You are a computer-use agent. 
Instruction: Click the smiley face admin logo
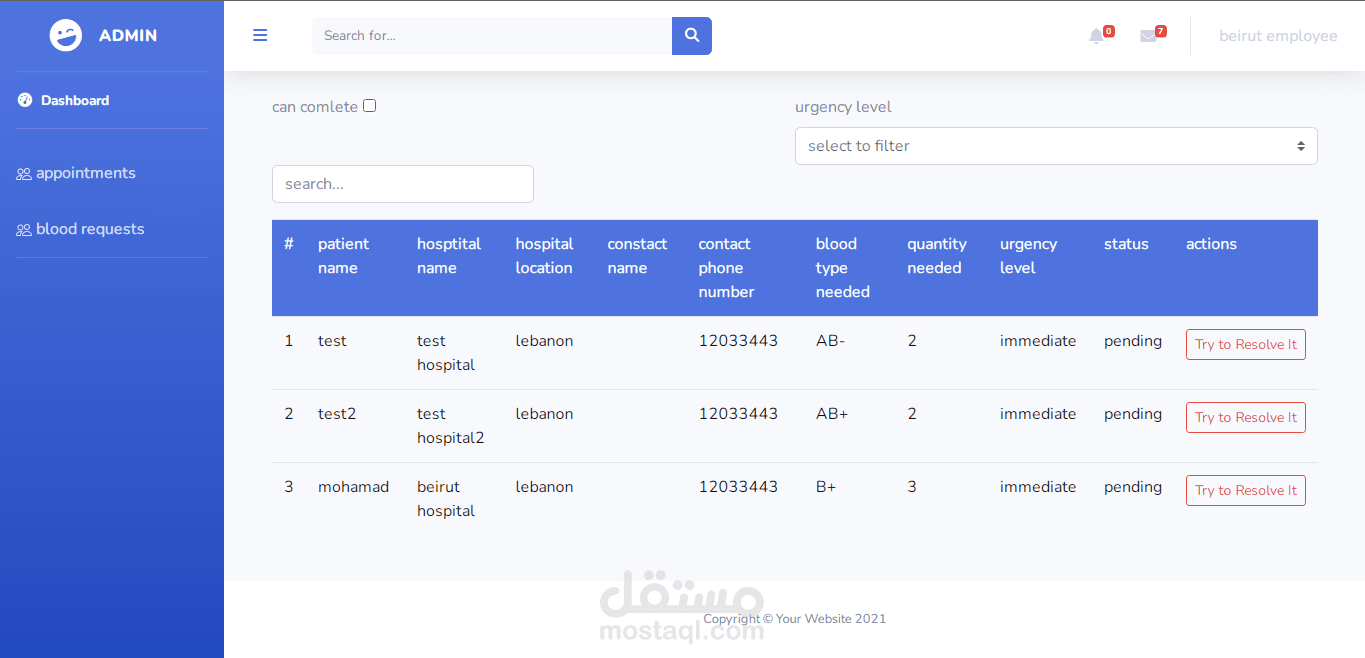point(66,35)
